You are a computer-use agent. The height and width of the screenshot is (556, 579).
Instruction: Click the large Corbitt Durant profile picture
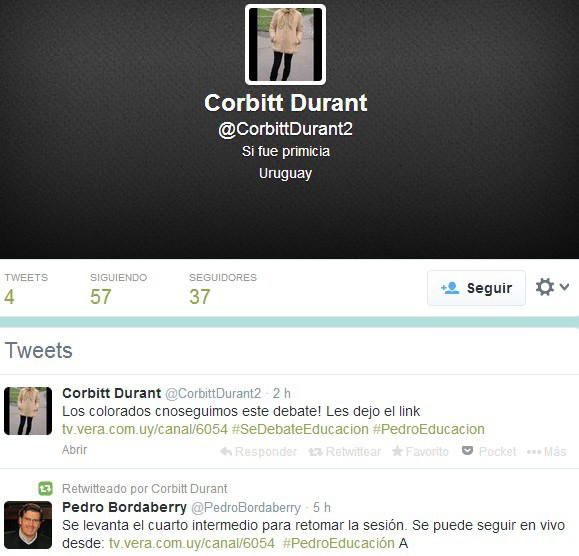285,45
